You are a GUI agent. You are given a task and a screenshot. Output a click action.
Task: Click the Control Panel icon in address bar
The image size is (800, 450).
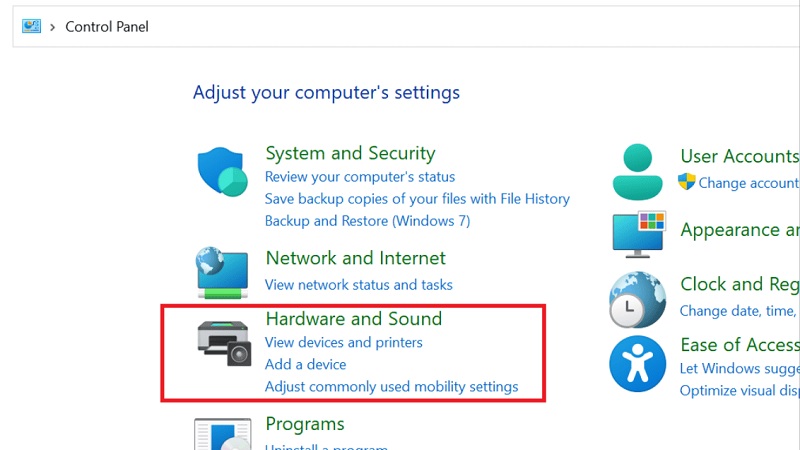point(31,26)
